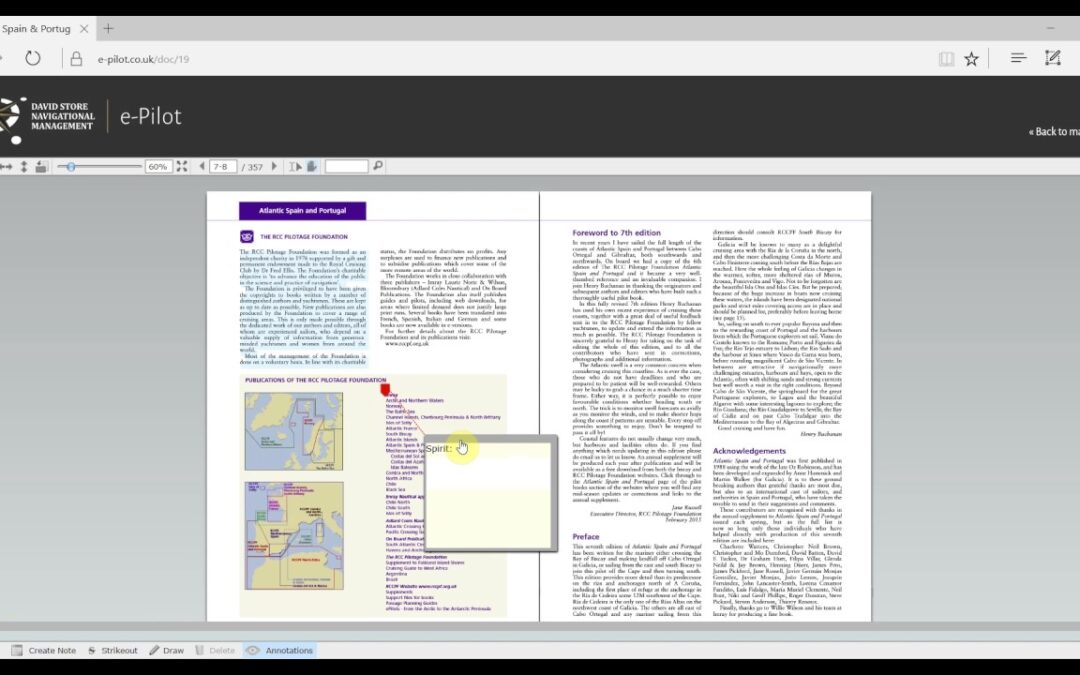
Task: Go to previous page with left arrow
Action: [202, 167]
